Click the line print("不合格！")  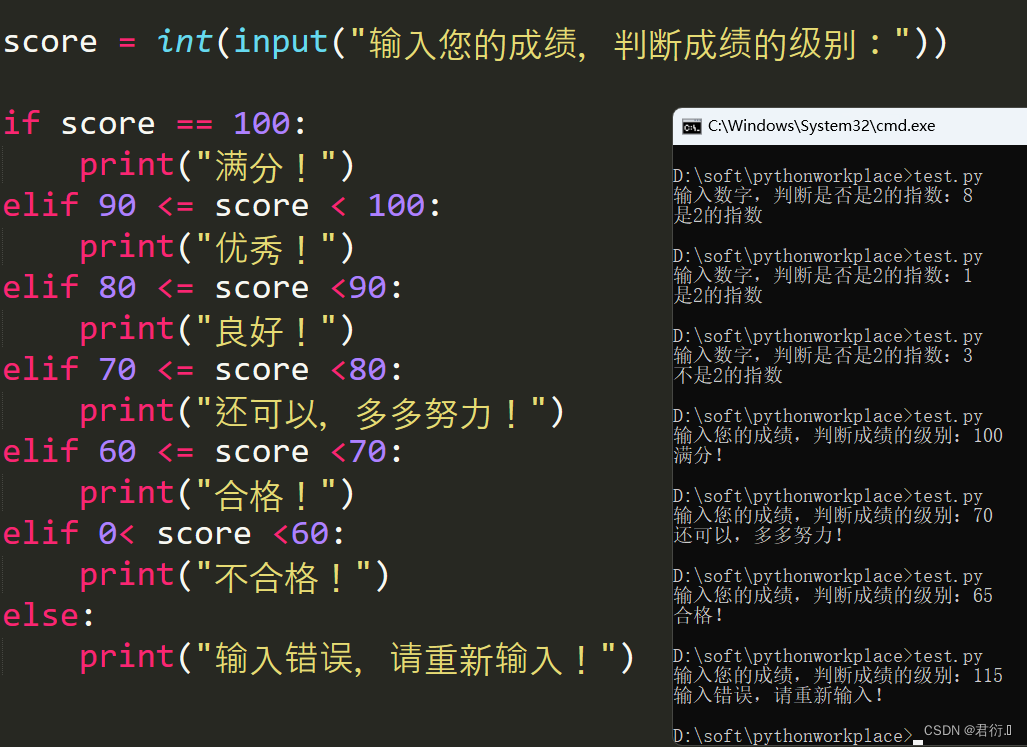tap(234, 575)
